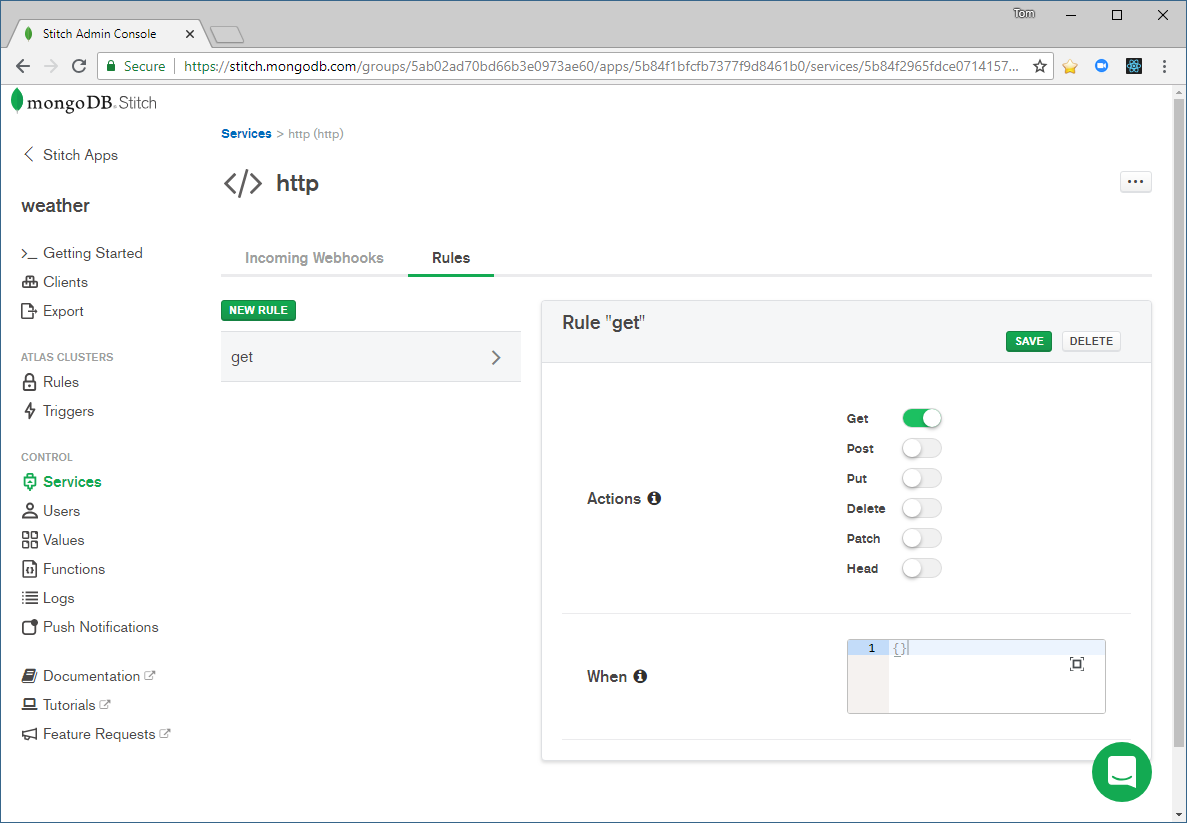Click the Users person icon

pos(30,511)
